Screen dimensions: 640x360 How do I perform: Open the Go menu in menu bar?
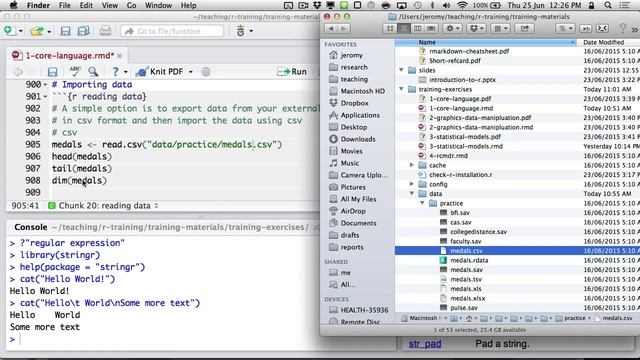131,5
